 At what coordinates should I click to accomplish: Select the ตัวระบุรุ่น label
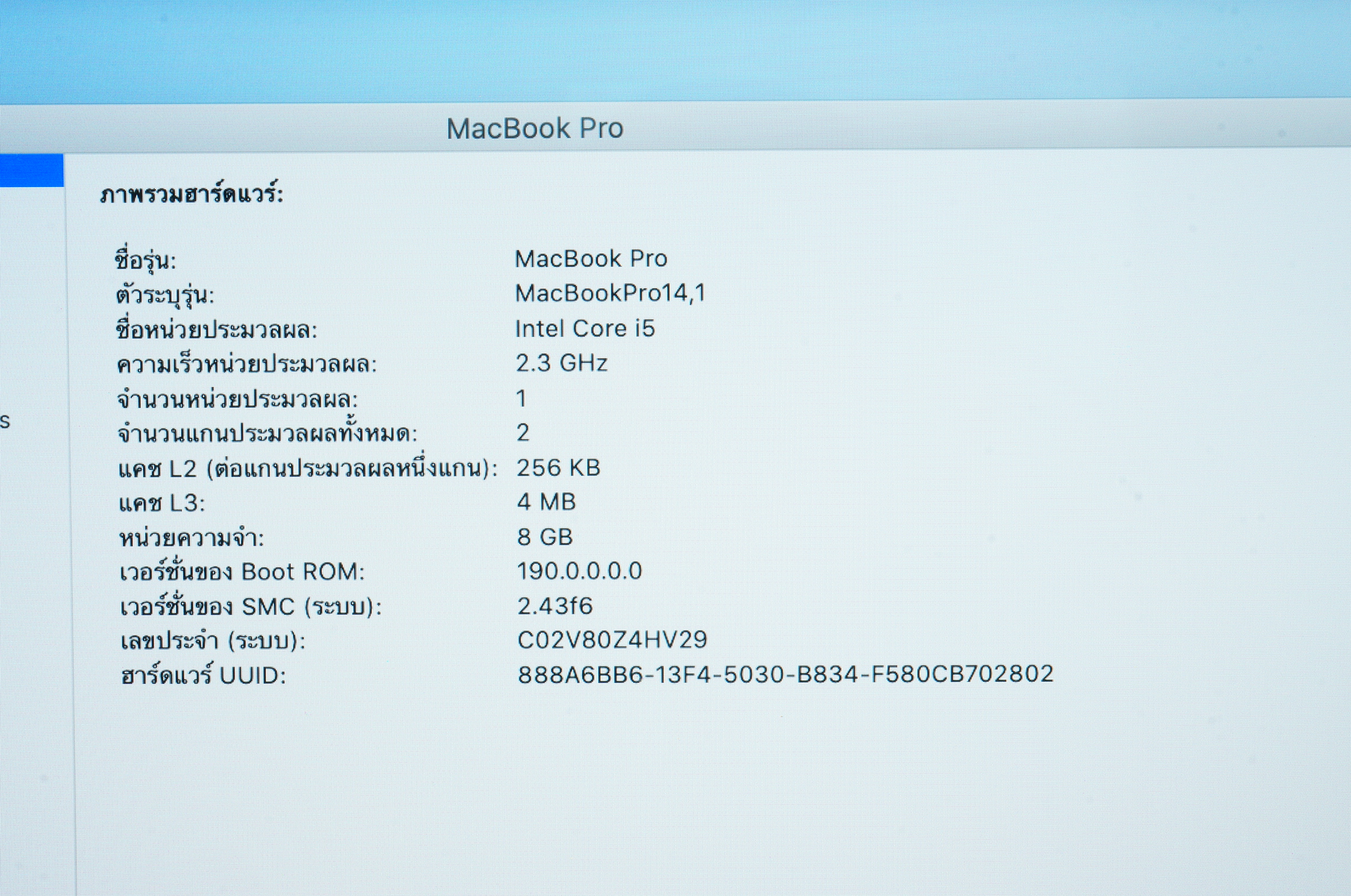click(164, 295)
